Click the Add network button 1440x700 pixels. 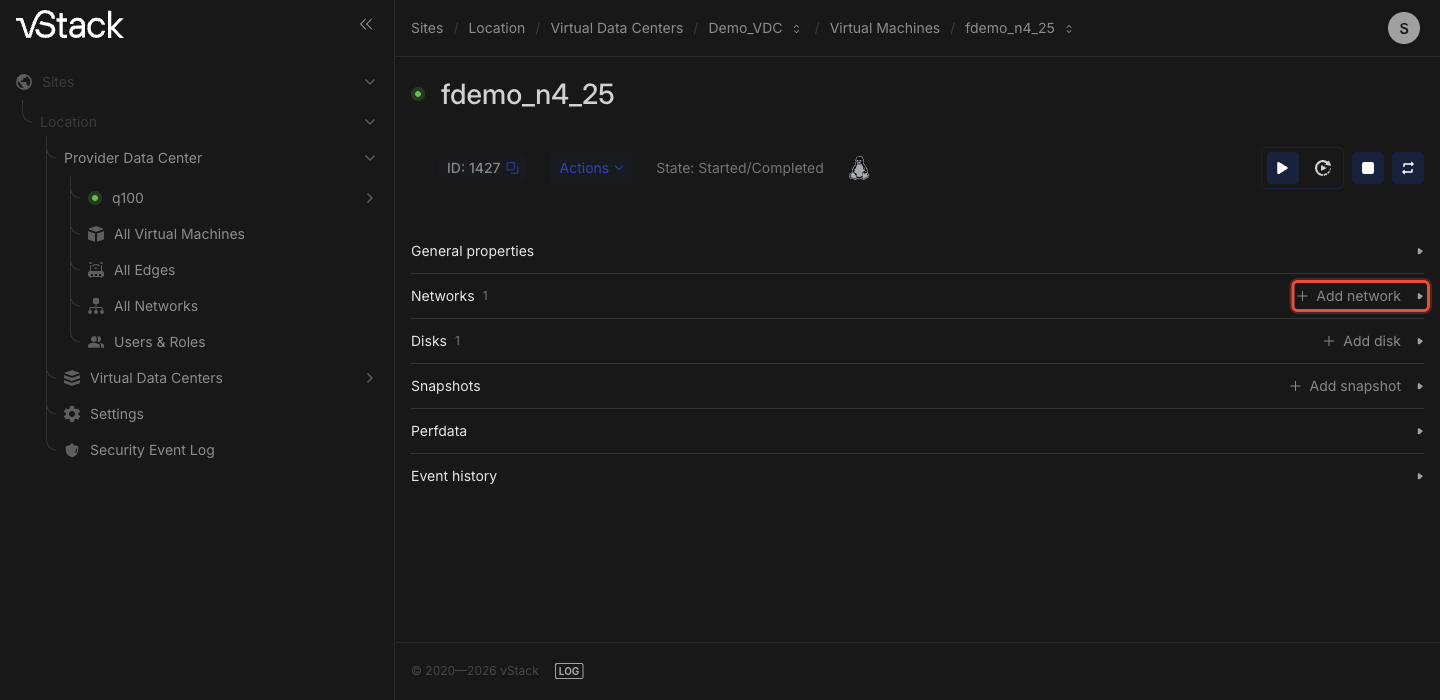tap(1349, 296)
